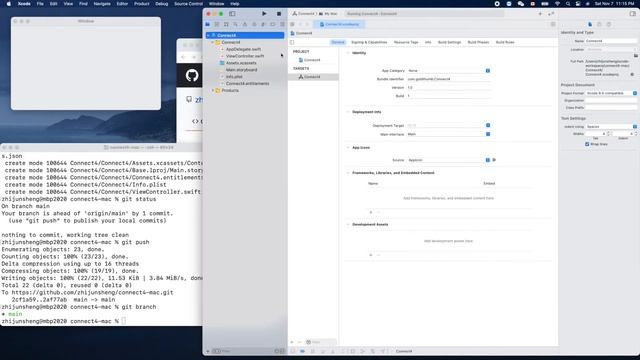Show the File inspector tab
The image size is (640, 360).
click(x=590, y=24)
